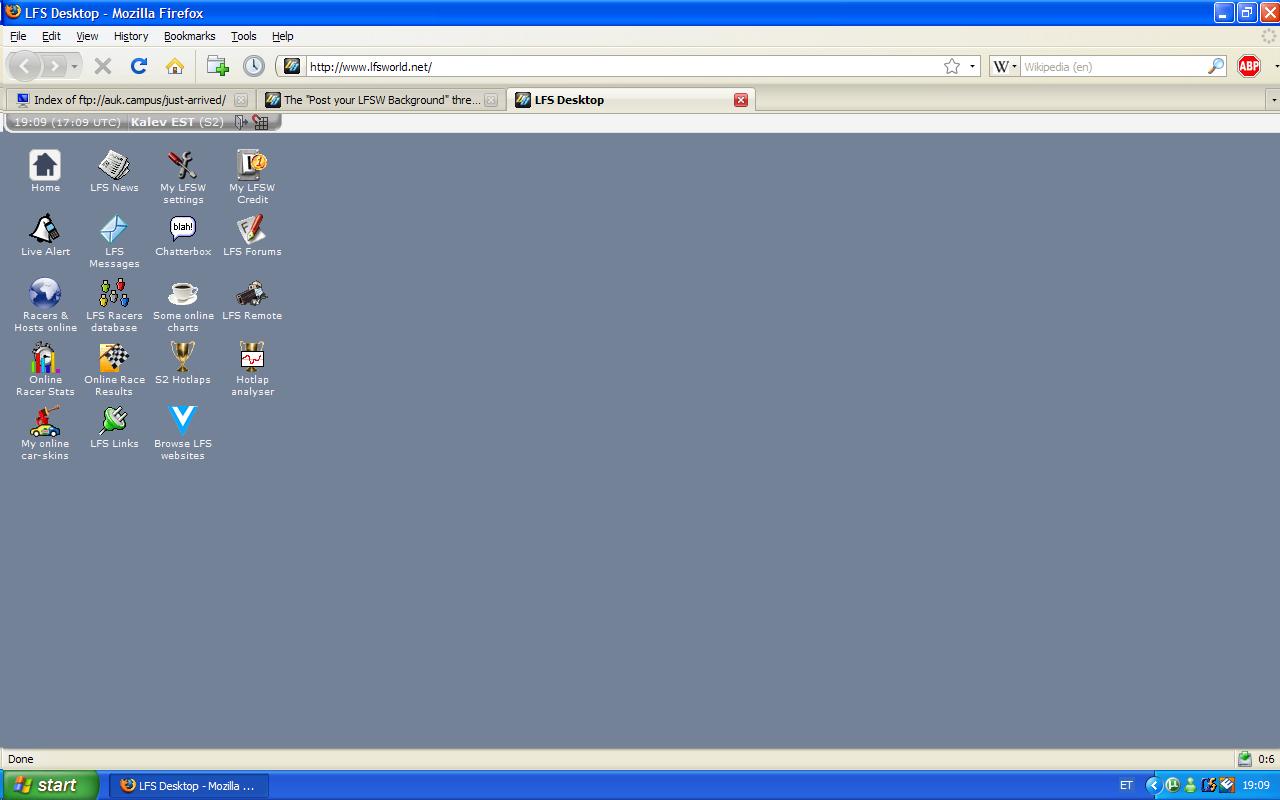
Task: Click the logout door icon in LFS bar
Action: pos(240,122)
